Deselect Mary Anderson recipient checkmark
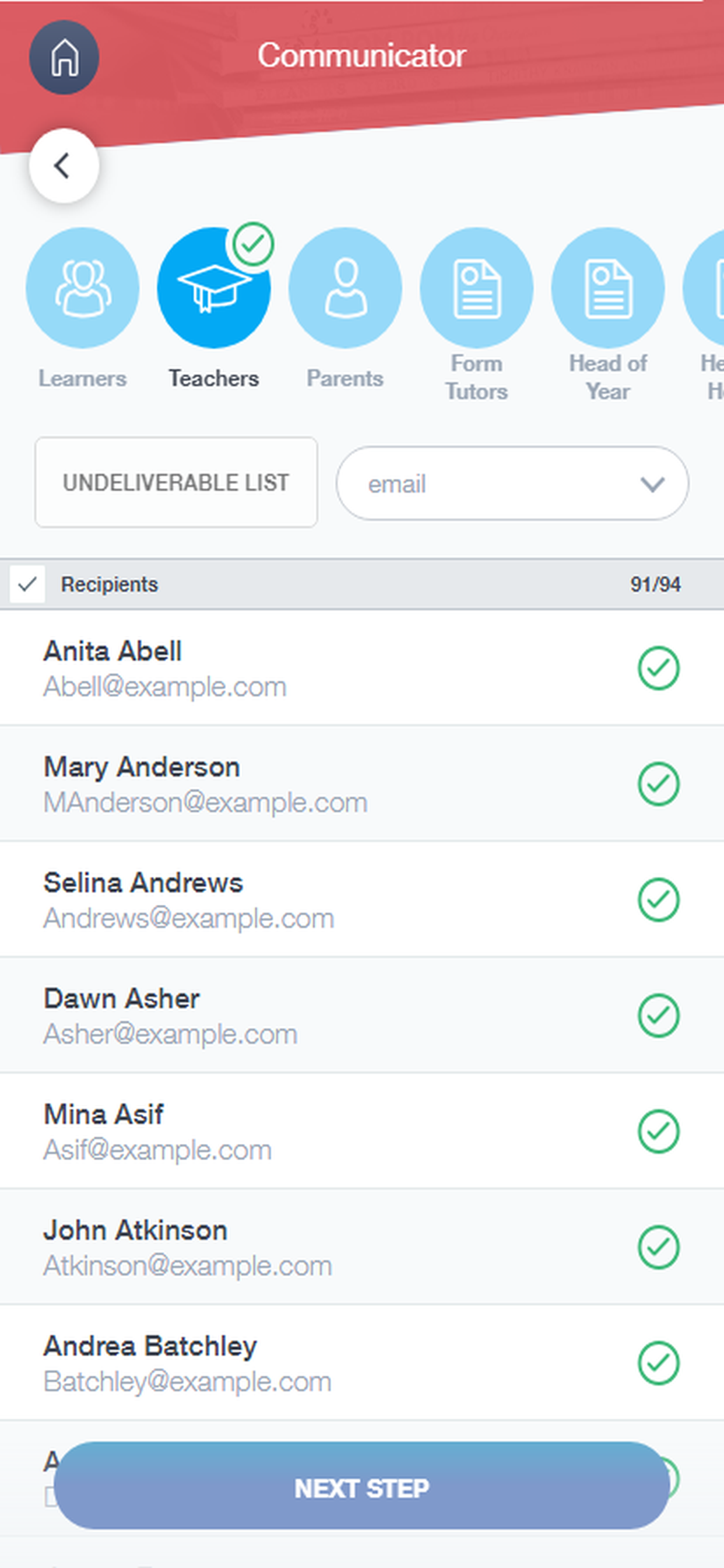This screenshot has width=724, height=1568. coord(658,784)
